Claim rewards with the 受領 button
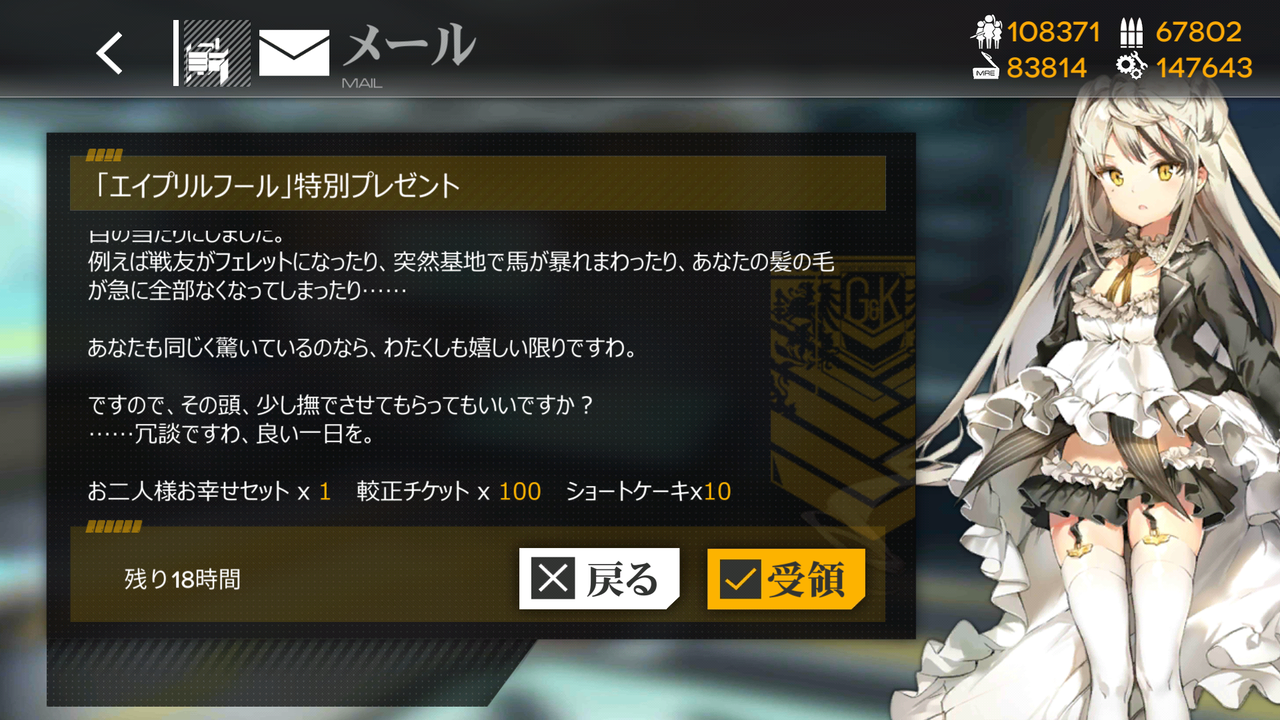 [786, 579]
